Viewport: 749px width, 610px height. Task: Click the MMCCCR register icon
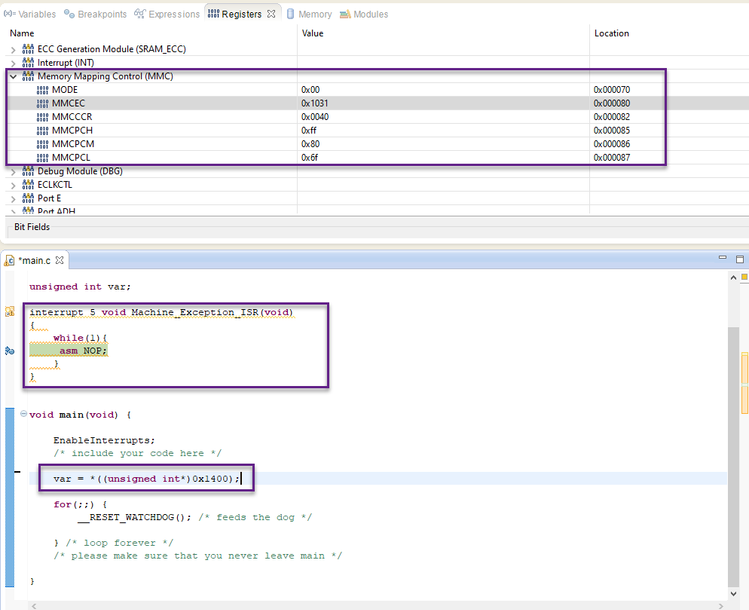(x=43, y=117)
